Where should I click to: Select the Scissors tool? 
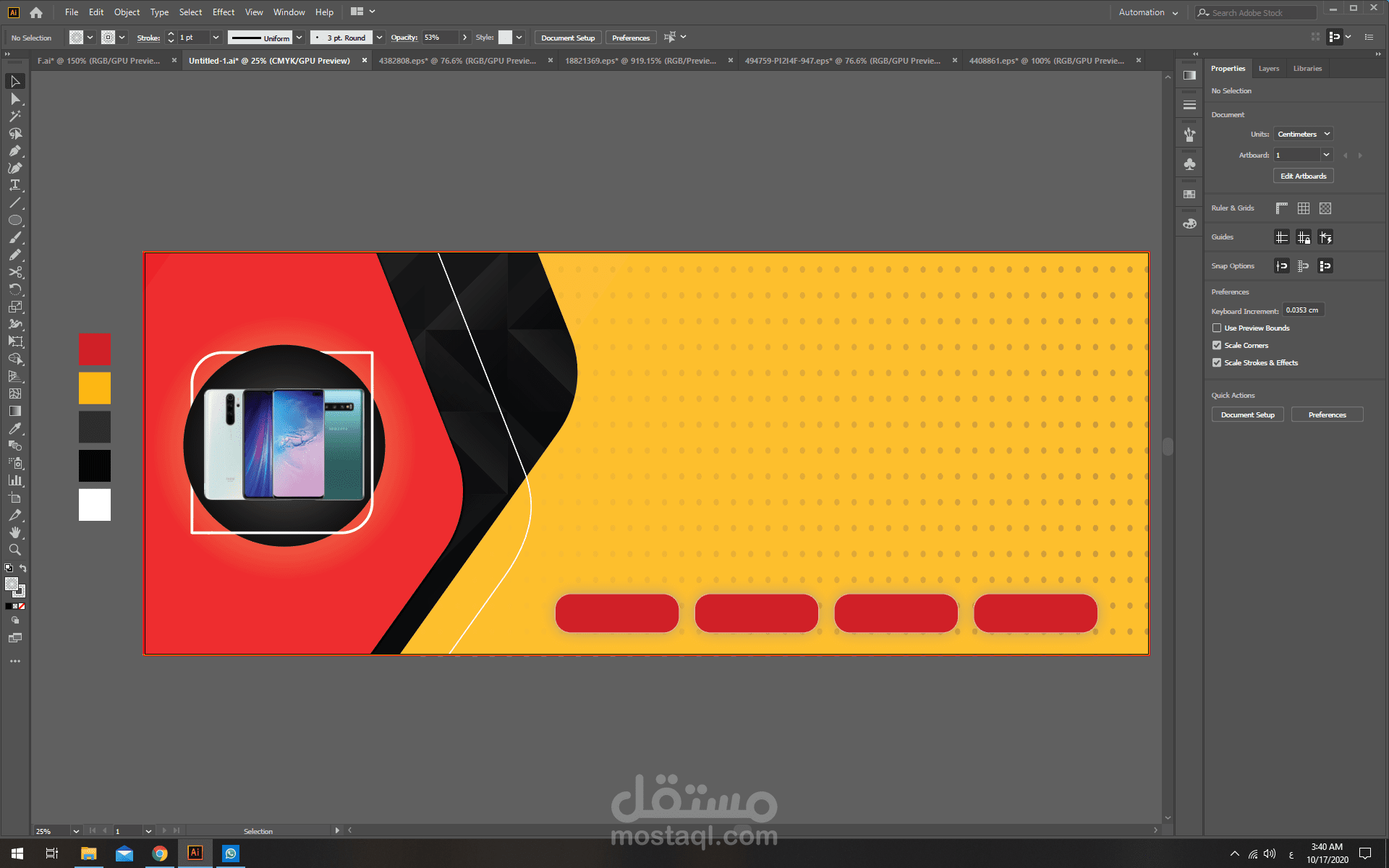(x=14, y=272)
